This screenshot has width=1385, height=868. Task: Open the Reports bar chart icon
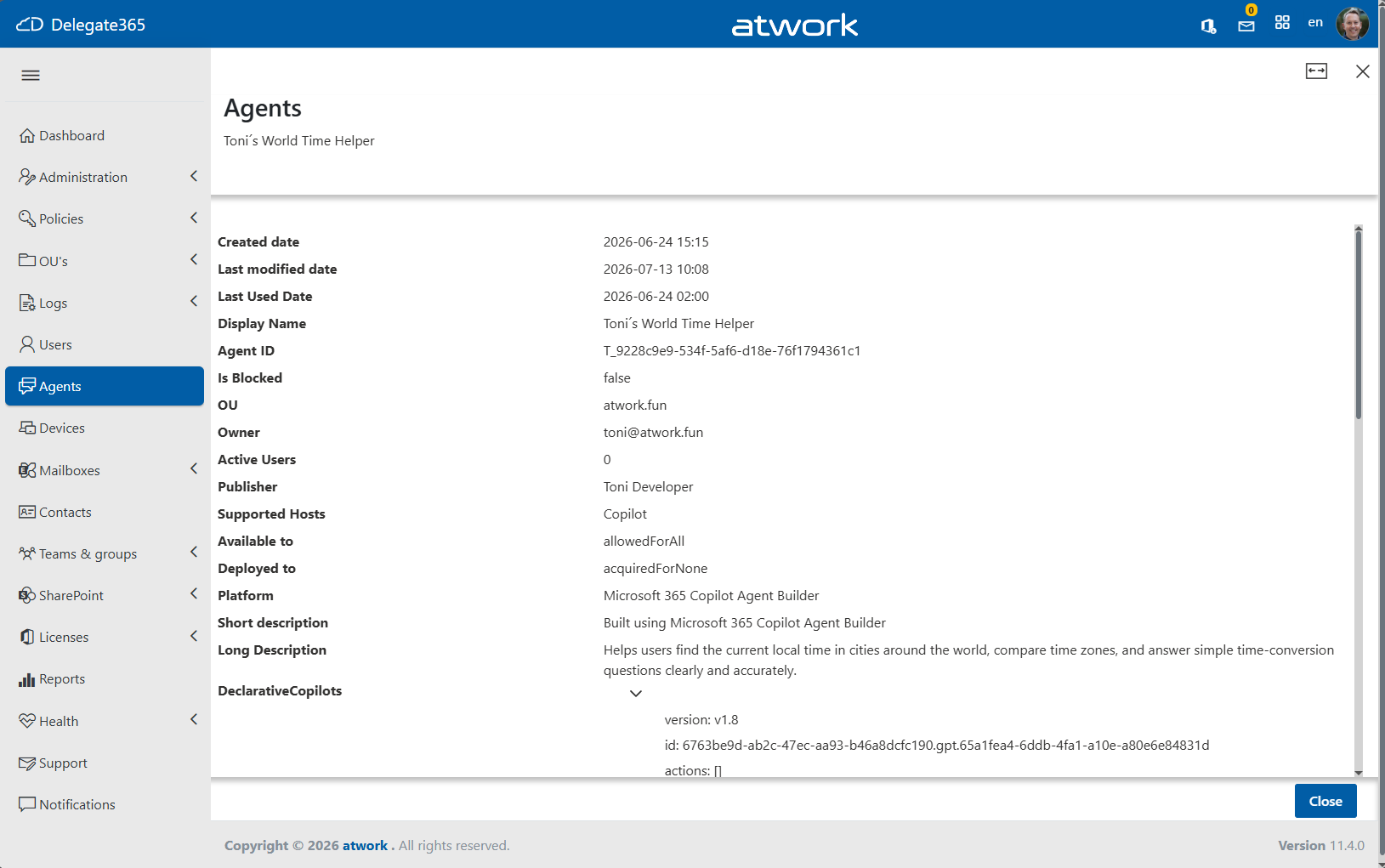pos(27,679)
